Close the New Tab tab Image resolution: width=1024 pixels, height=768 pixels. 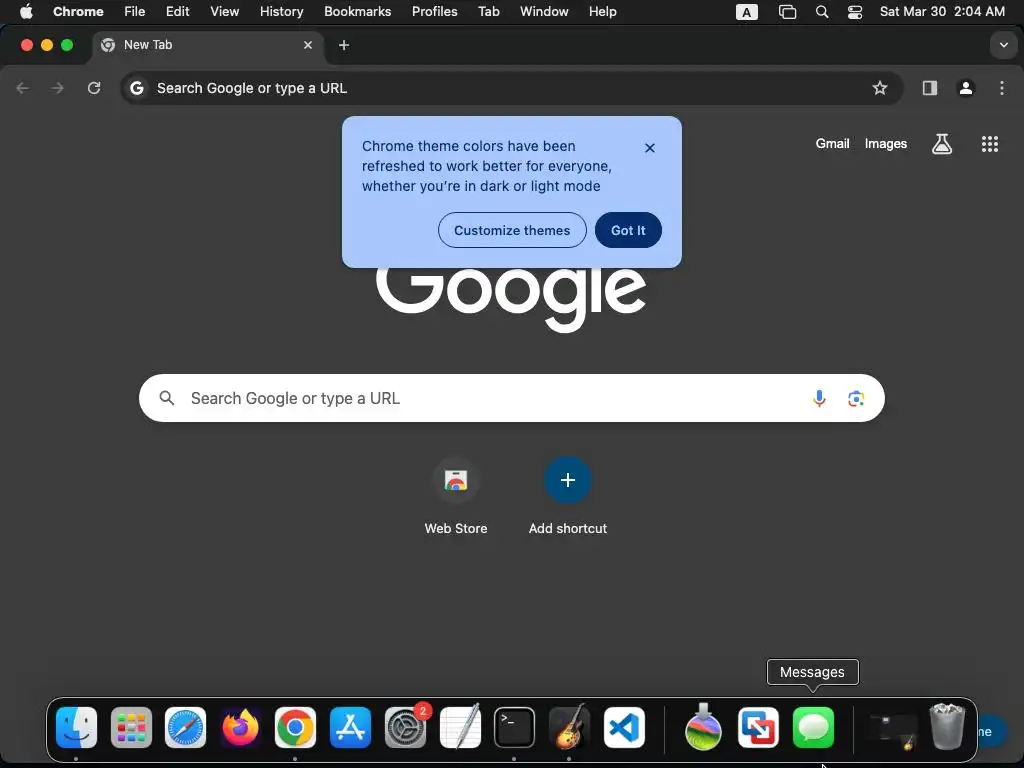click(308, 45)
